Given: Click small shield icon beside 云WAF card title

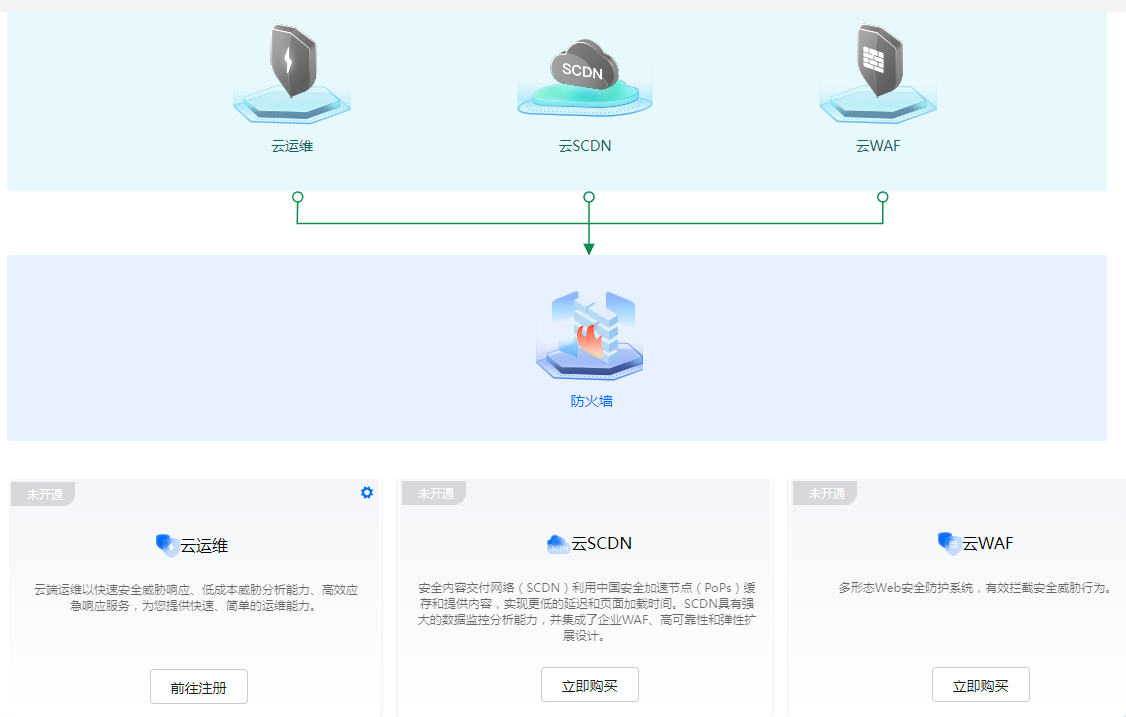Looking at the screenshot, I should click(x=949, y=543).
